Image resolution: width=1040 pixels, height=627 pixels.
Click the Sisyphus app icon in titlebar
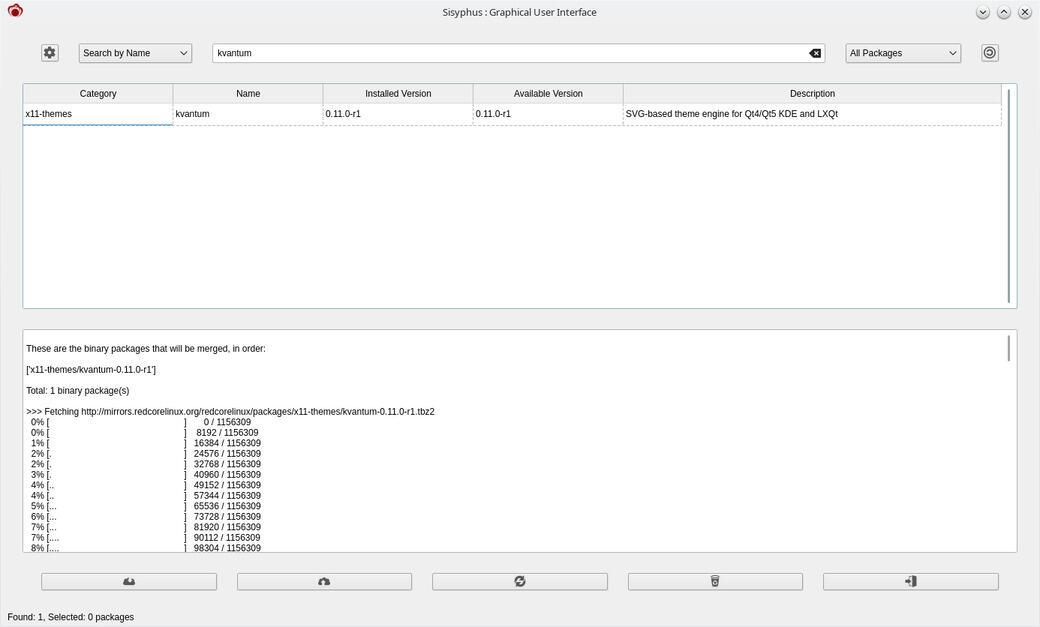[x=15, y=11]
